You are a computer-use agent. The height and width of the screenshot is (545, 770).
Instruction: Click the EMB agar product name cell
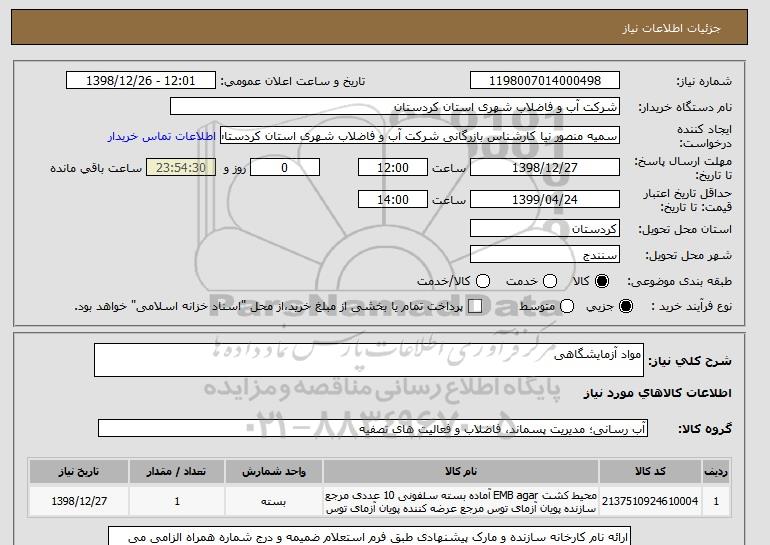coord(461,501)
